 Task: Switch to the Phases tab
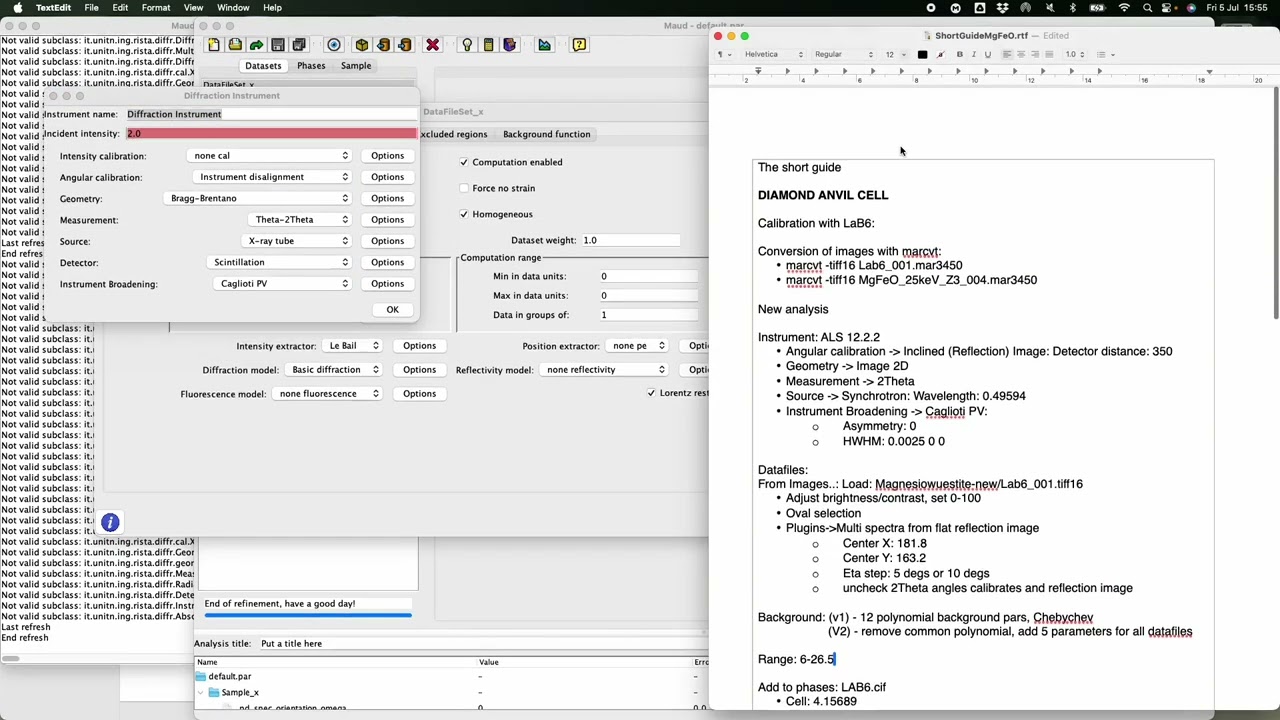coord(311,66)
